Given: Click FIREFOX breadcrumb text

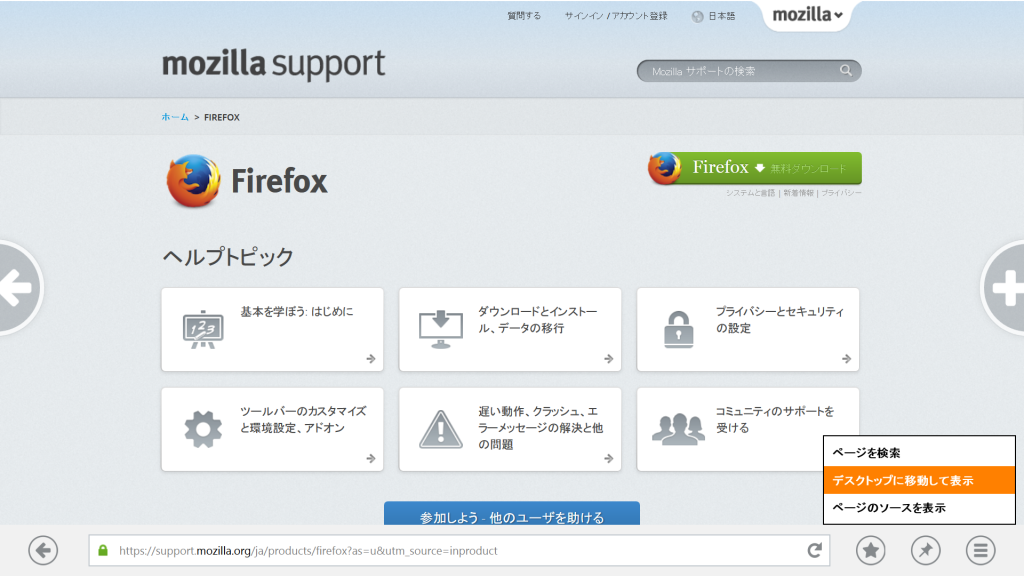Looking at the screenshot, I should pyautogui.click(x=222, y=117).
